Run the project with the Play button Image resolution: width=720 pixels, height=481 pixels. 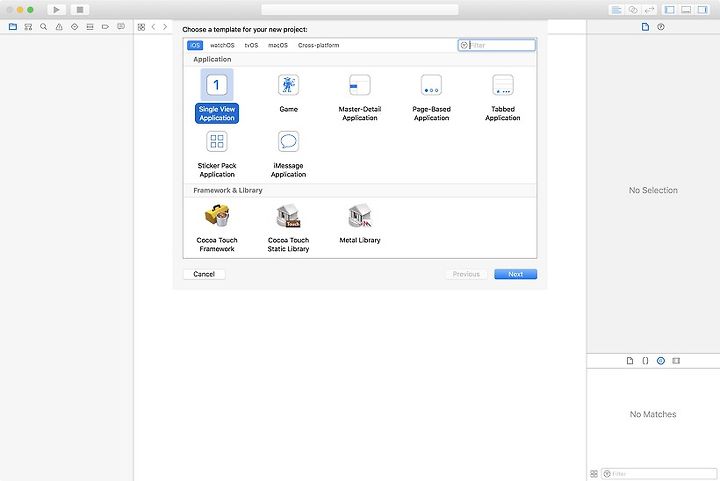coord(56,10)
